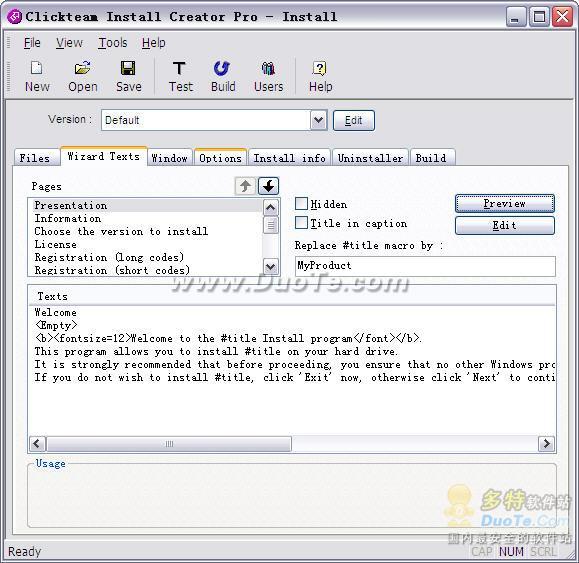Switch to the Files tab
579x563 pixels.
(x=36, y=158)
